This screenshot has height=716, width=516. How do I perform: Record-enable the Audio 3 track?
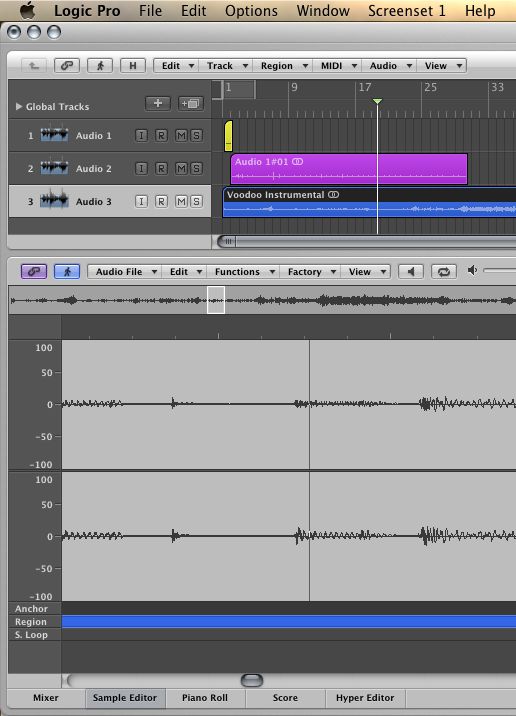(x=161, y=201)
